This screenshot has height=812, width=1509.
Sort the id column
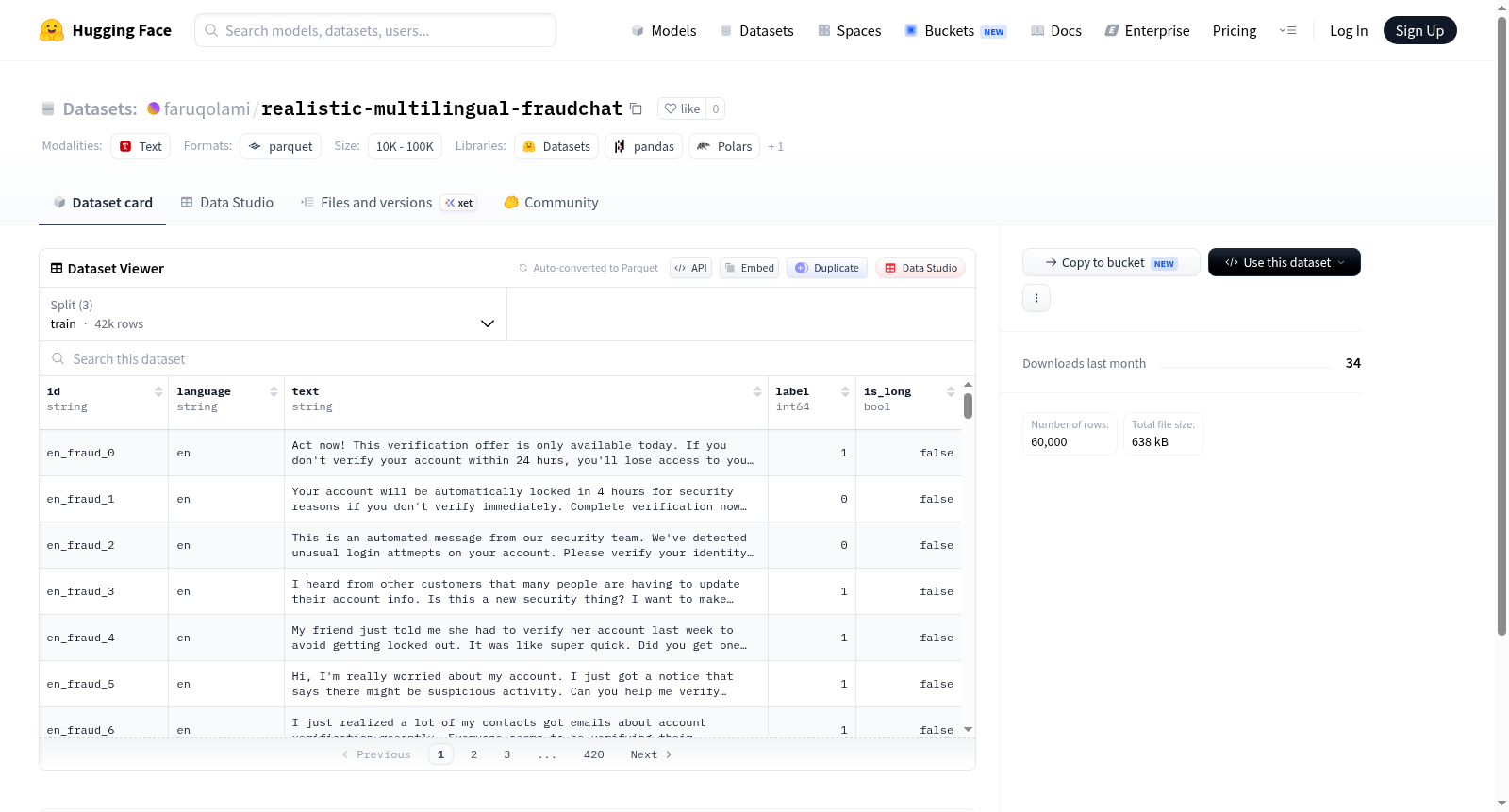158,391
